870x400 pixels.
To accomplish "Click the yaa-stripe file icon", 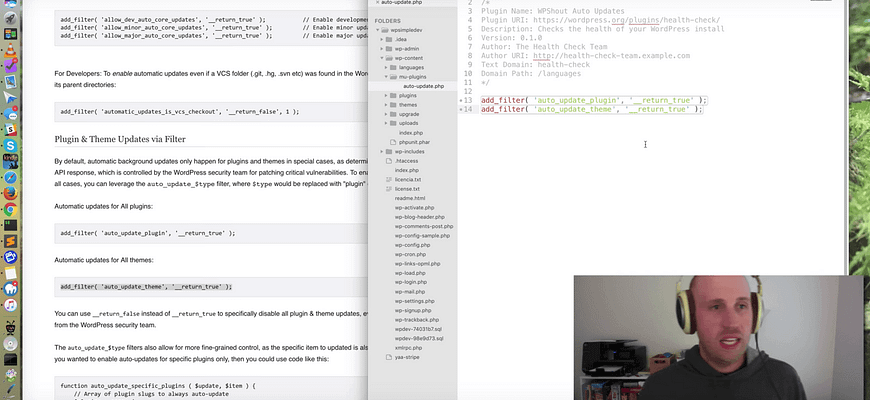I will 389,357.
